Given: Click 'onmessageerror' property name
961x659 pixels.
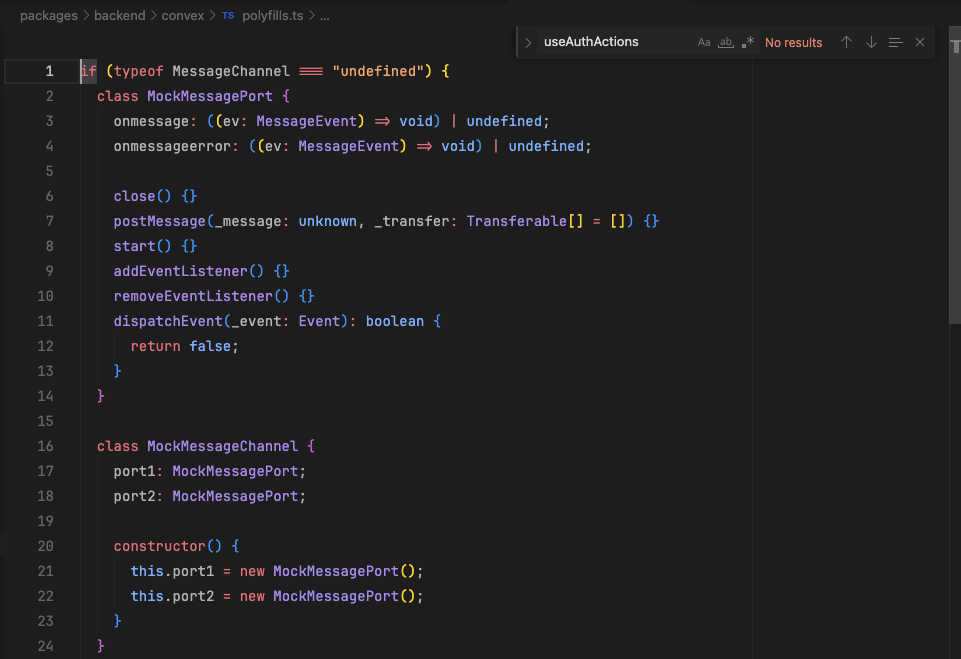Looking at the screenshot, I should (x=172, y=147).
